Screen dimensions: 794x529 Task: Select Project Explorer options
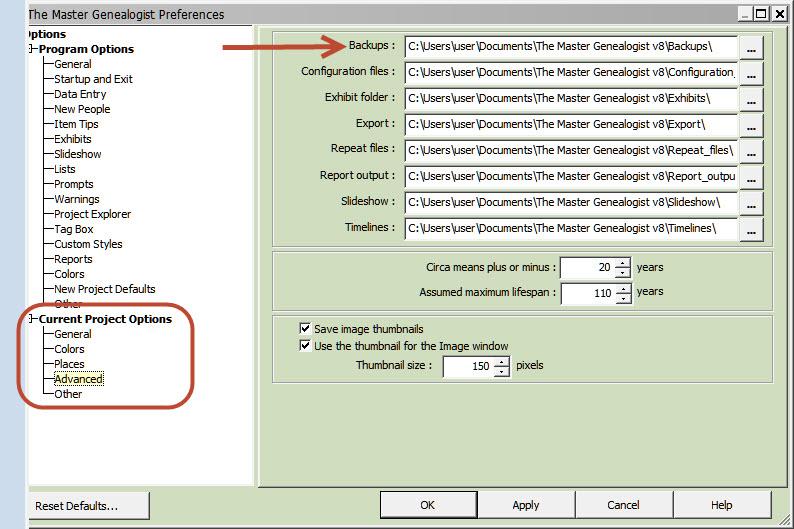92,214
